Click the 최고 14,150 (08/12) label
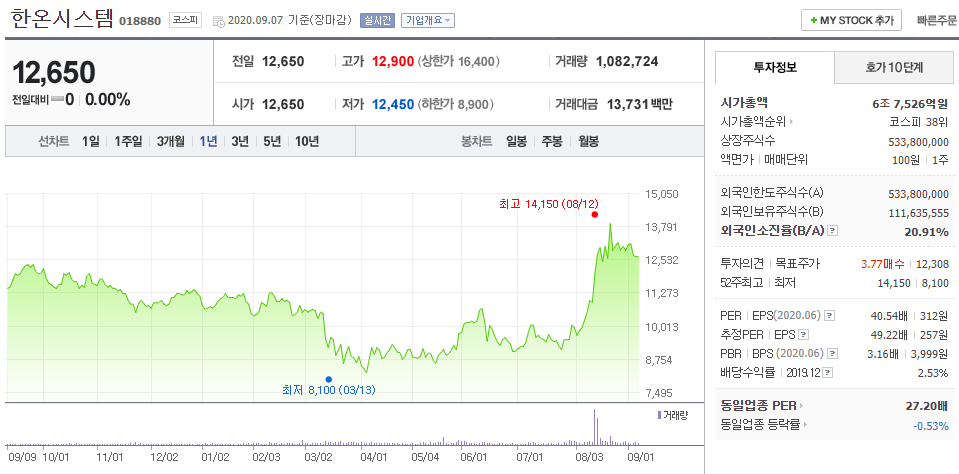This screenshot has width=959, height=474. tap(549, 204)
